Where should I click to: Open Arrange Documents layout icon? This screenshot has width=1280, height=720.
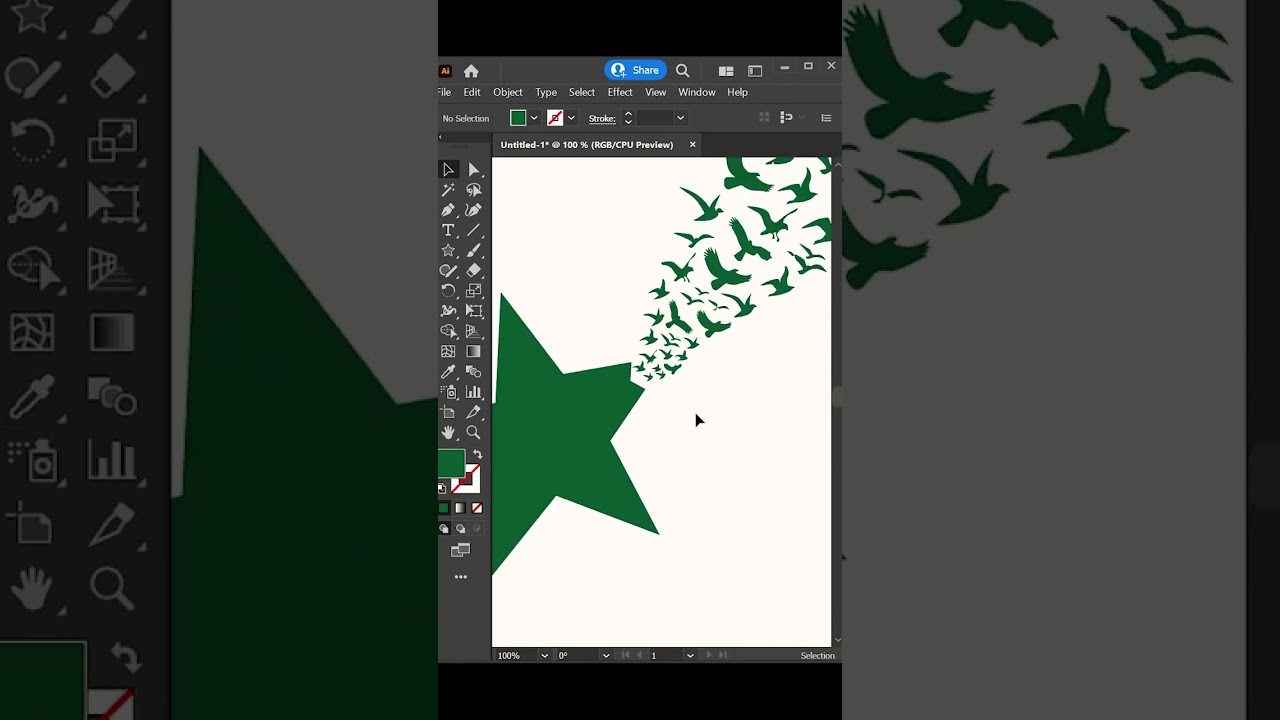[x=726, y=71]
